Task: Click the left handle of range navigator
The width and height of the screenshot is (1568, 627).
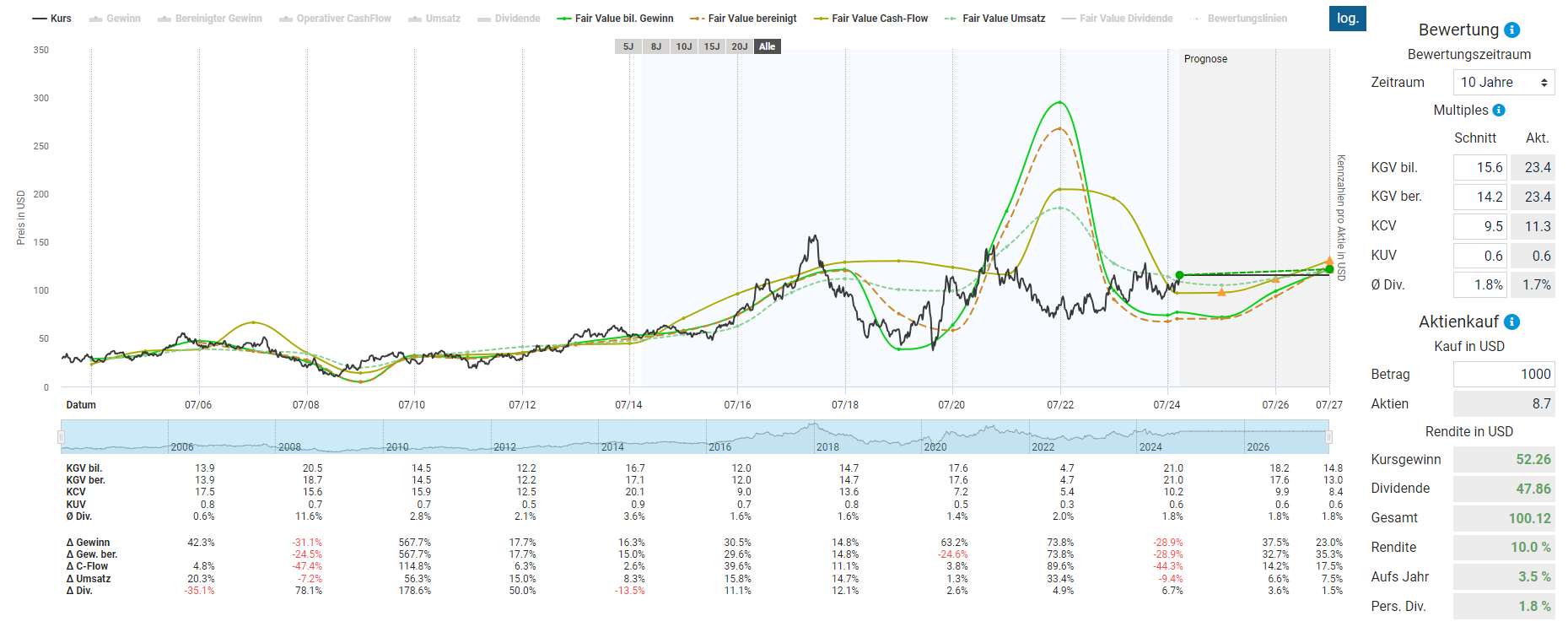Action: pyautogui.click(x=61, y=437)
